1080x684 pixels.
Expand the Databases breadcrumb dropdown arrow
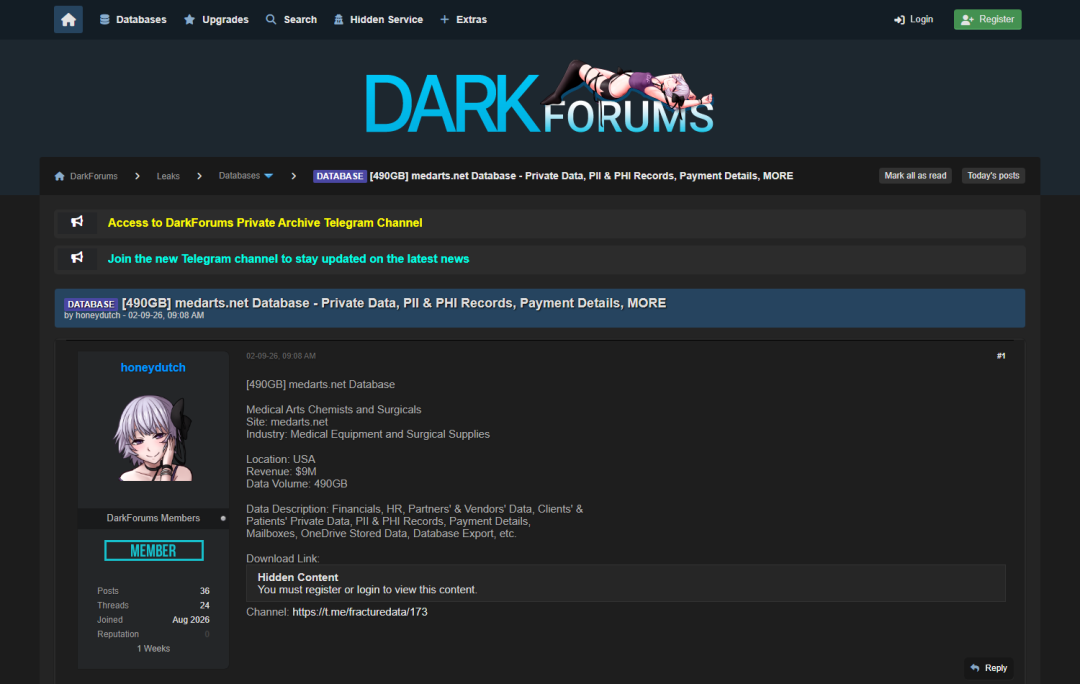click(269, 176)
